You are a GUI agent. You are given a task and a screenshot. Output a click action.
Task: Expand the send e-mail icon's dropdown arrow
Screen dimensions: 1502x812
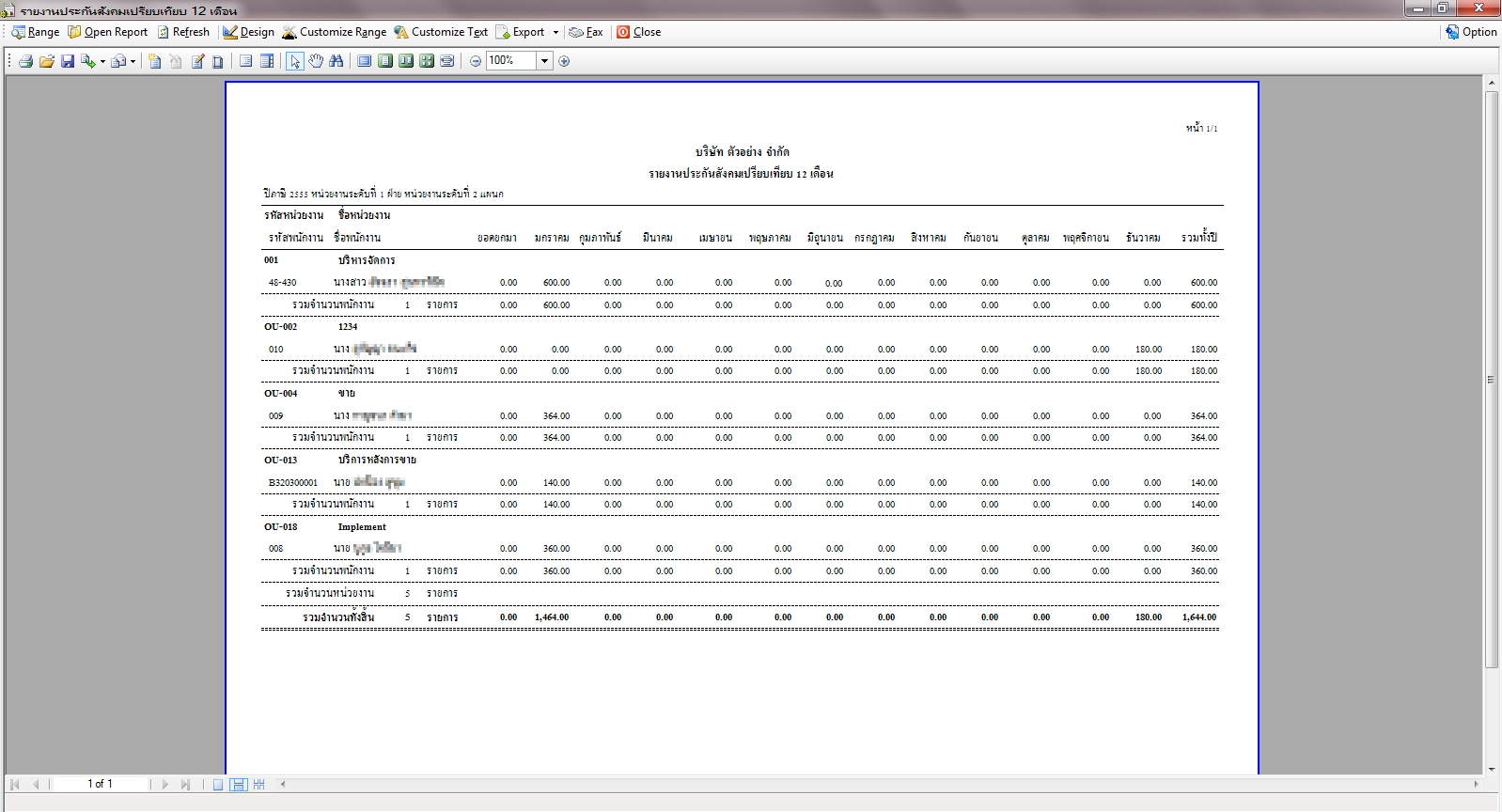pos(133,61)
